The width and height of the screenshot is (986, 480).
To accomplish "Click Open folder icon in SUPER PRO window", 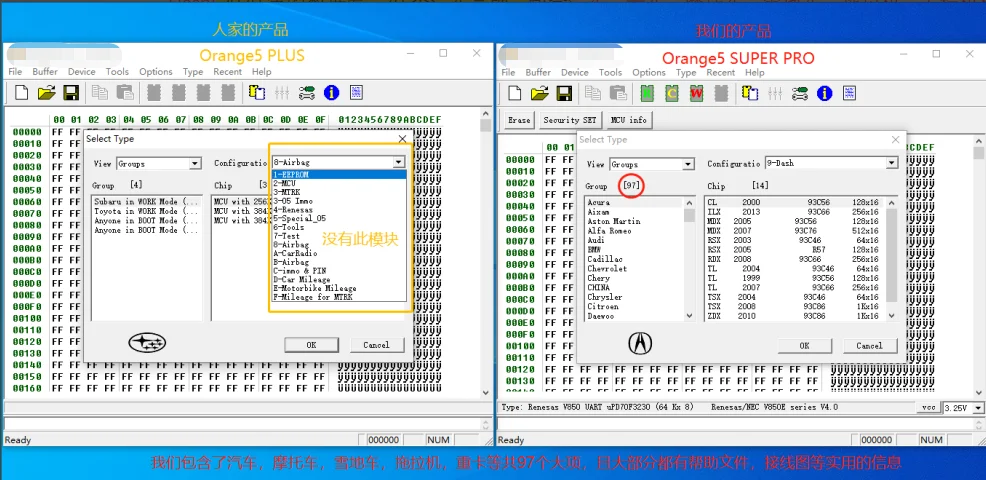I will coord(540,94).
